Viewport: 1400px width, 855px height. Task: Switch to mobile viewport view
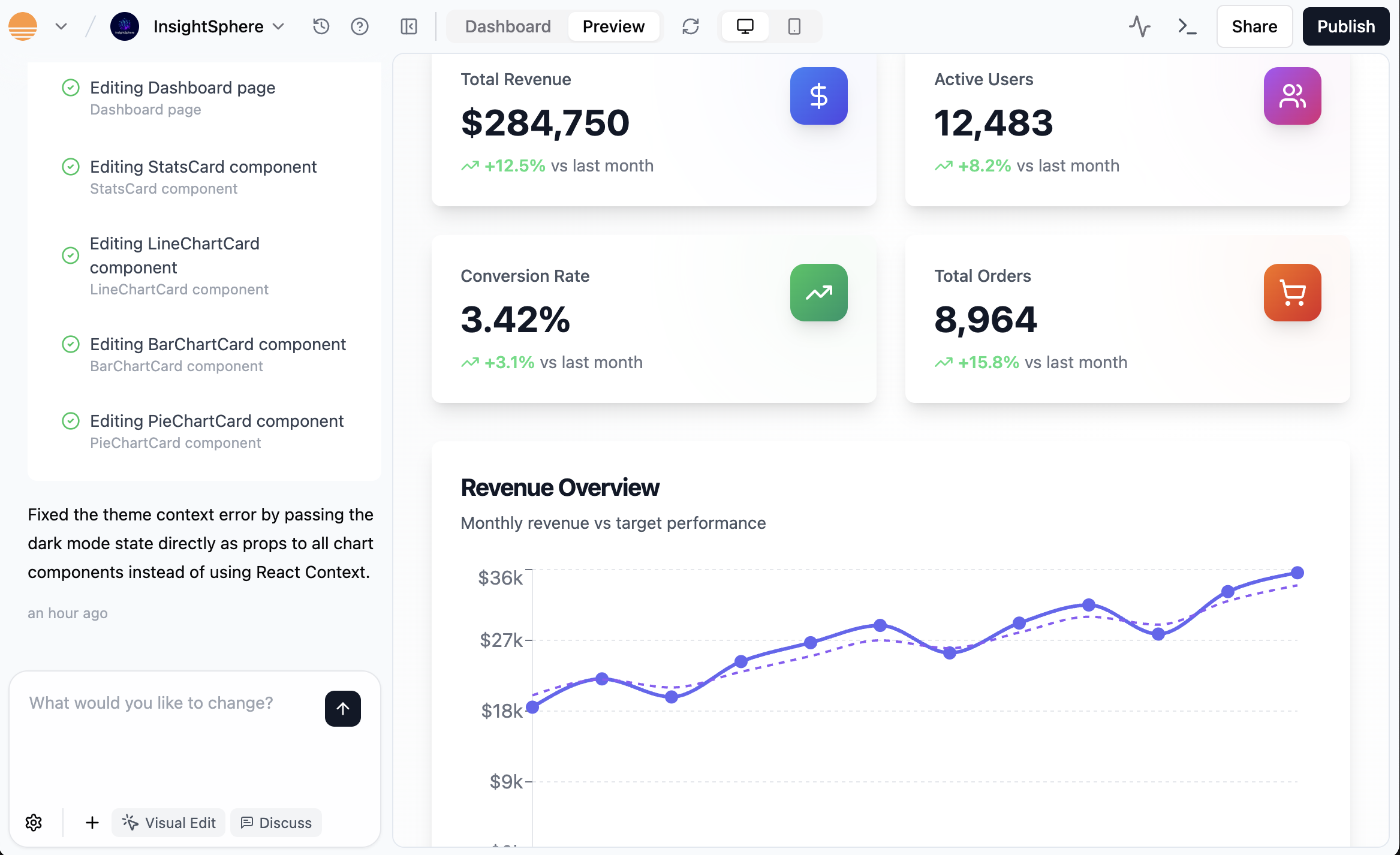(794, 26)
